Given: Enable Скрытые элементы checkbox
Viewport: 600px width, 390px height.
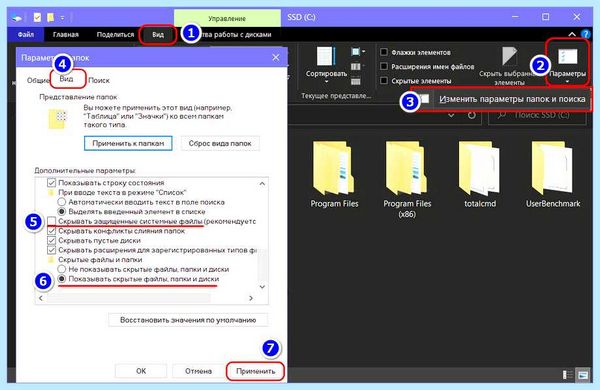Looking at the screenshot, I should (x=383, y=80).
